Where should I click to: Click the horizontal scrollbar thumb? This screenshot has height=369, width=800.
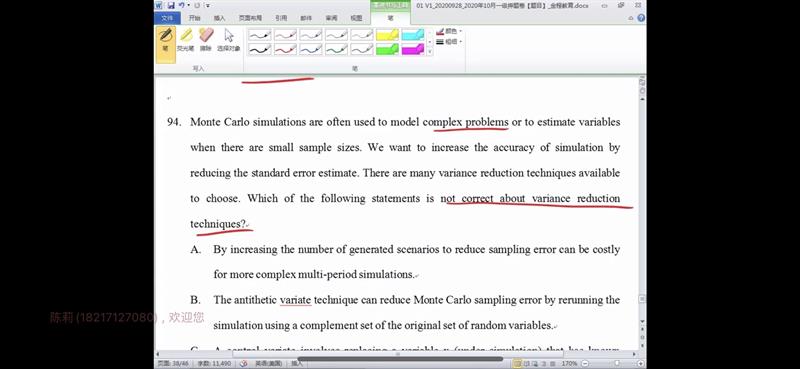tap(398, 353)
